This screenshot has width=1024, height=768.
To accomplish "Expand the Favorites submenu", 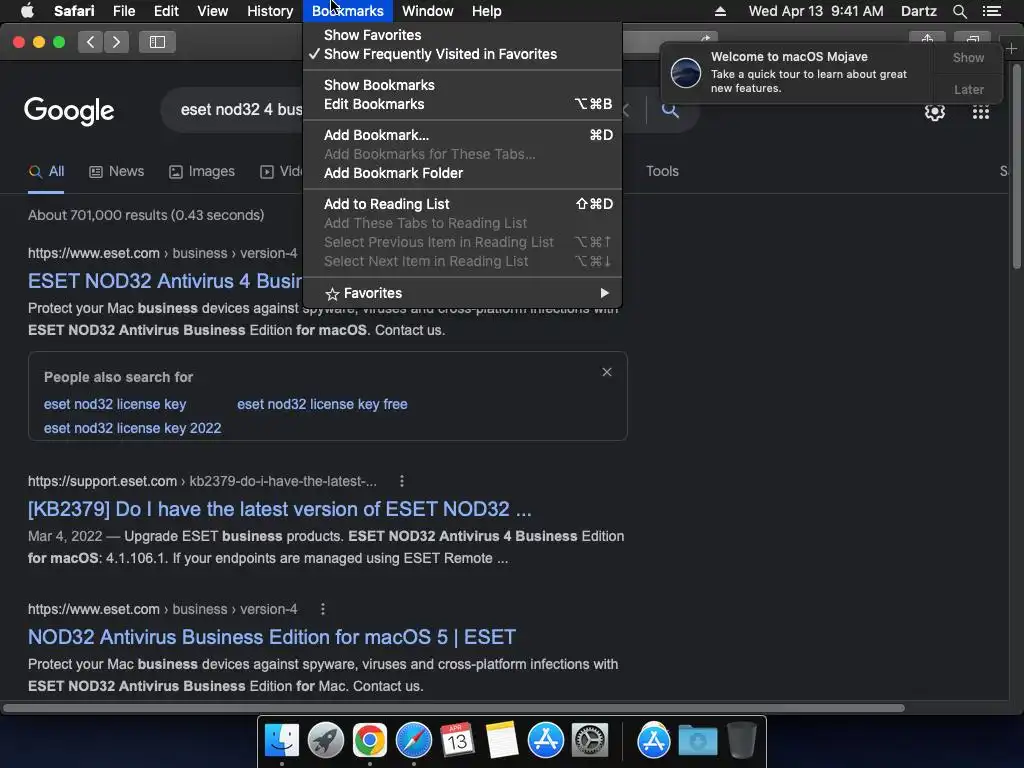I will pos(462,293).
